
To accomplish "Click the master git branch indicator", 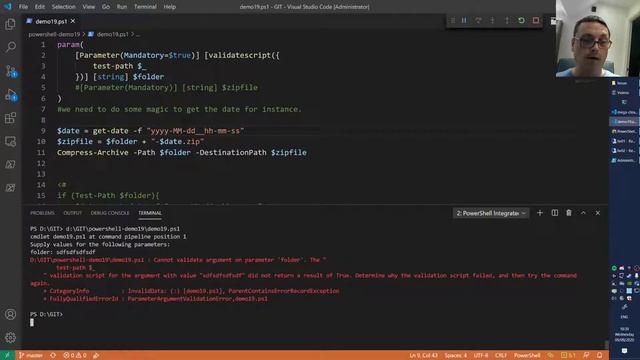I will (x=31, y=356).
